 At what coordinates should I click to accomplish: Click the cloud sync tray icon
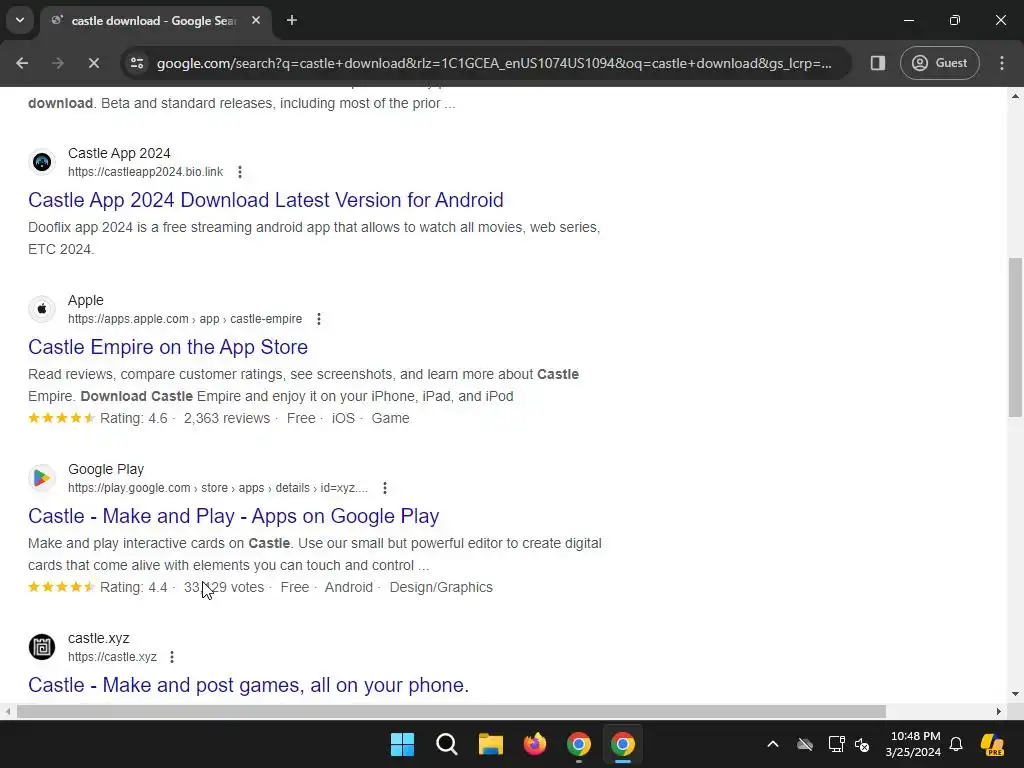805,744
